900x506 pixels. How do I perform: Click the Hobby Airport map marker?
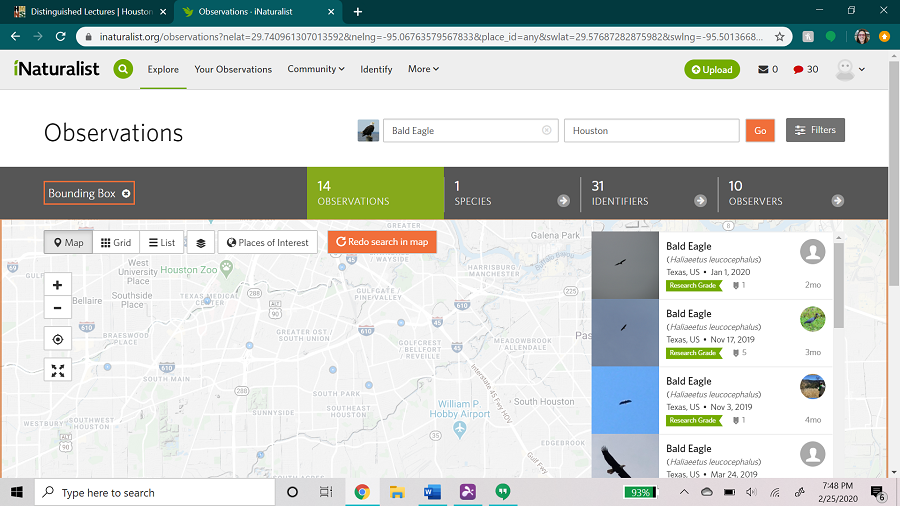(459, 429)
